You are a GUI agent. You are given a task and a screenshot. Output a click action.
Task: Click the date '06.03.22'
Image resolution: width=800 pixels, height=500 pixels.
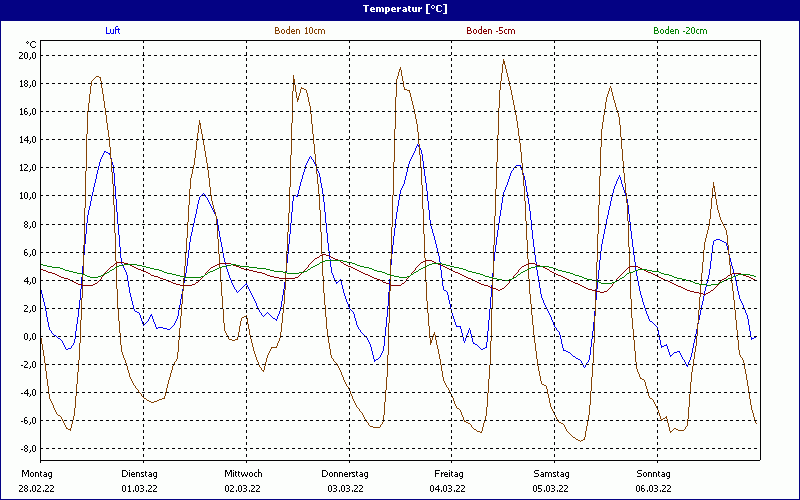click(654, 489)
